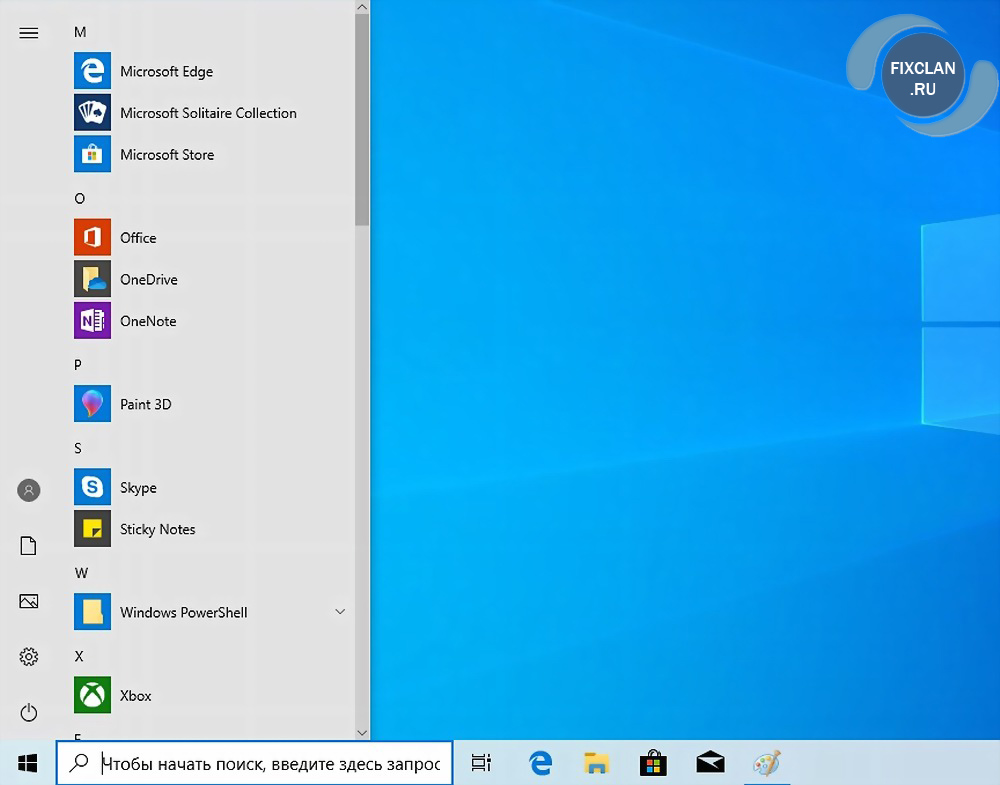Image resolution: width=1000 pixels, height=785 pixels.
Task: Click the letter S section header
Action: [x=78, y=448]
